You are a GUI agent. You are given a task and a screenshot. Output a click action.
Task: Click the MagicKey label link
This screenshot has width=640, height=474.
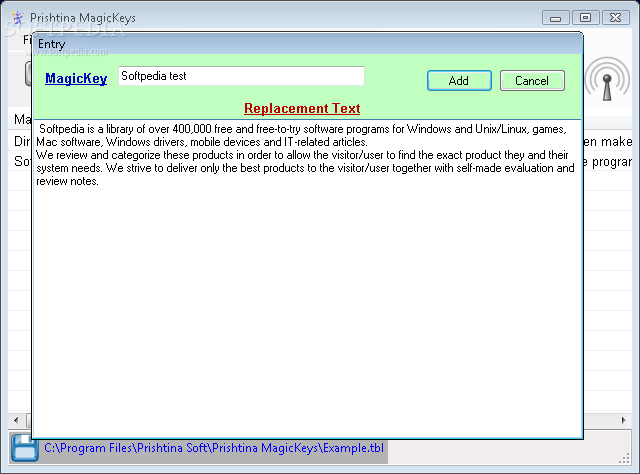(76, 78)
